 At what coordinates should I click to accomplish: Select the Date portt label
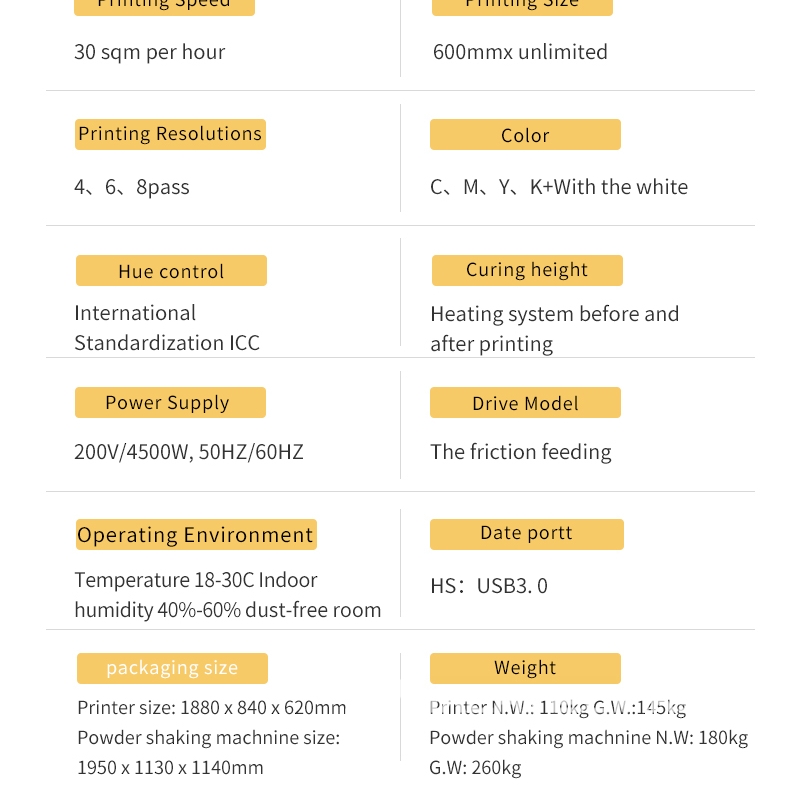pyautogui.click(x=526, y=535)
